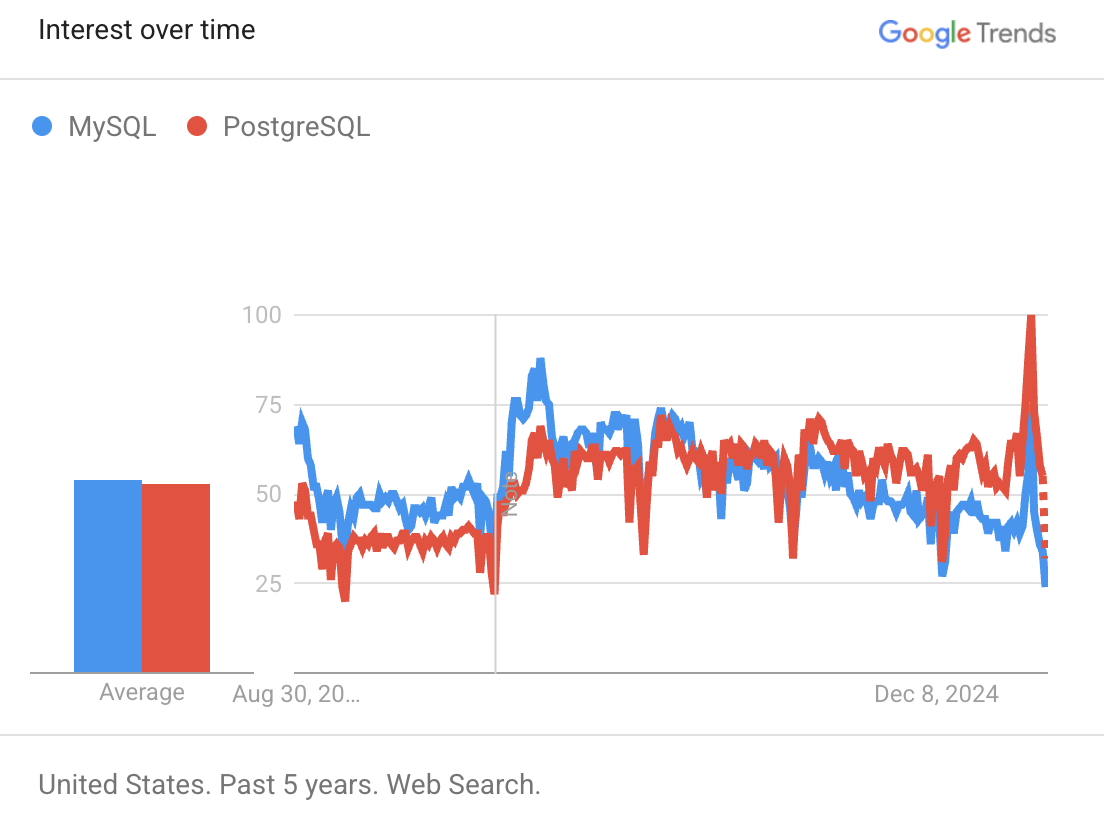Viewport: 1104px width, 814px height.
Task: Click the United States Past 5 years caption
Action: tap(289, 784)
